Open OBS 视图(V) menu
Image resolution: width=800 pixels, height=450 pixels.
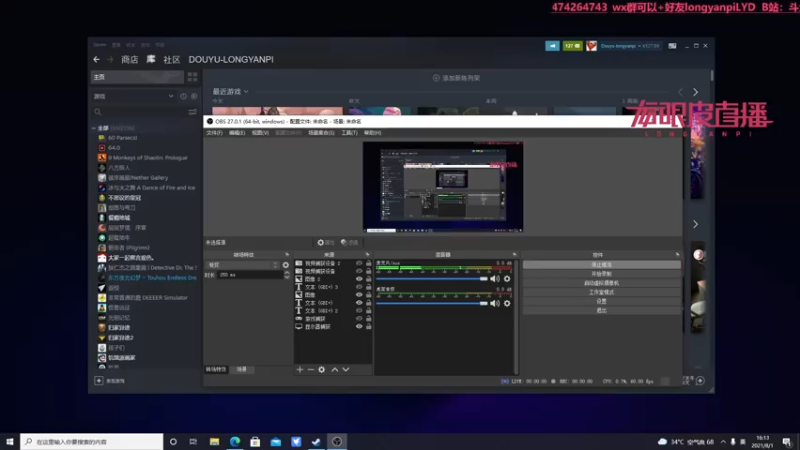(x=260, y=133)
